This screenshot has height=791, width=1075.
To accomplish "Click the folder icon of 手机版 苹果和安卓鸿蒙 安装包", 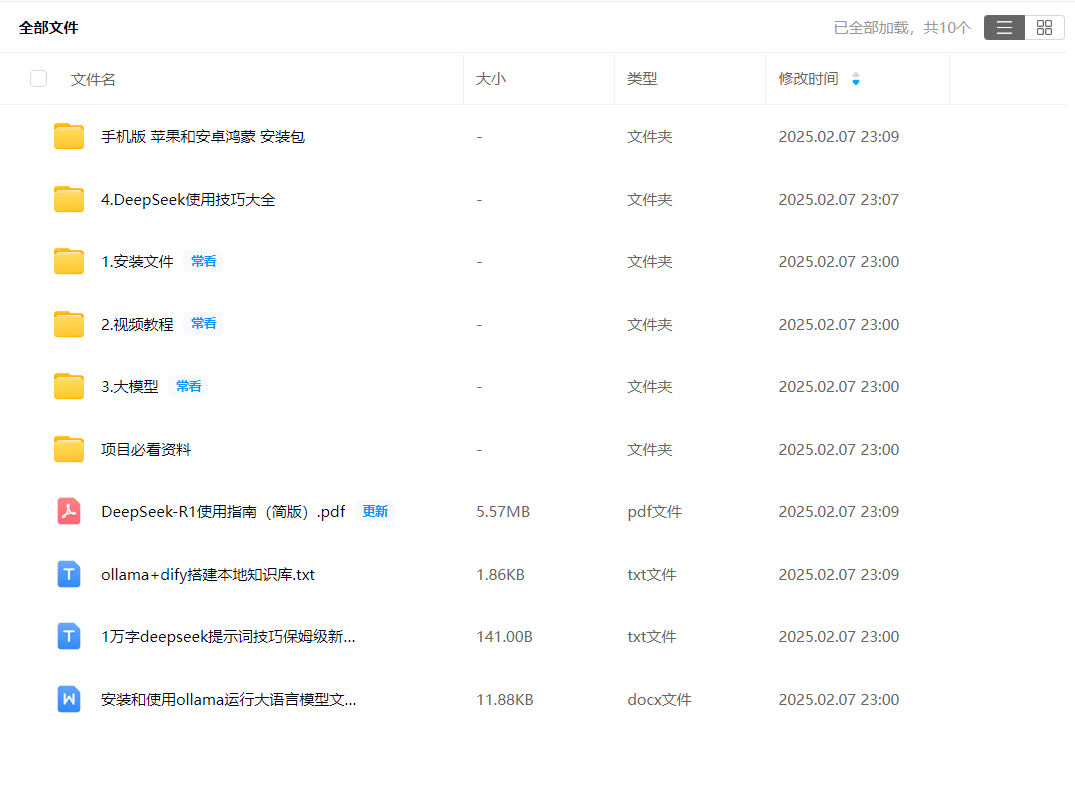I will 67,136.
